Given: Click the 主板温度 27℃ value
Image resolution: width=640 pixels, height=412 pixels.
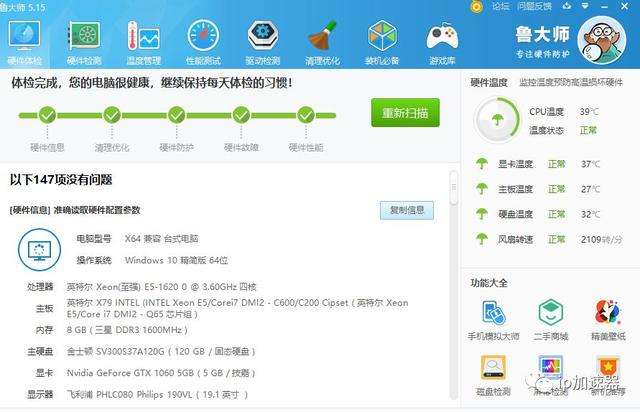Looking at the screenshot, I should (590, 189).
